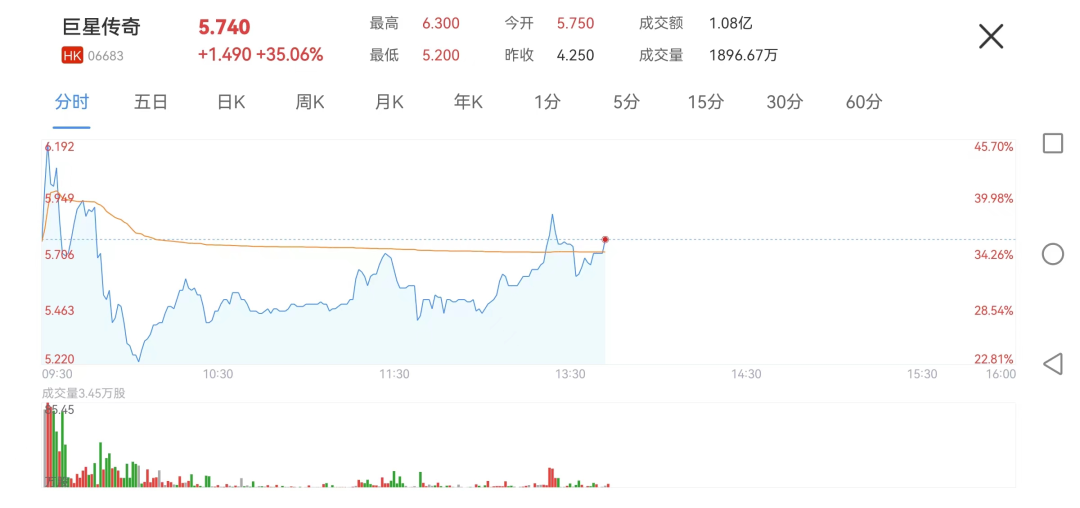Tap the stock name 巨星传奇
The width and height of the screenshot is (1080, 508).
coord(101,25)
